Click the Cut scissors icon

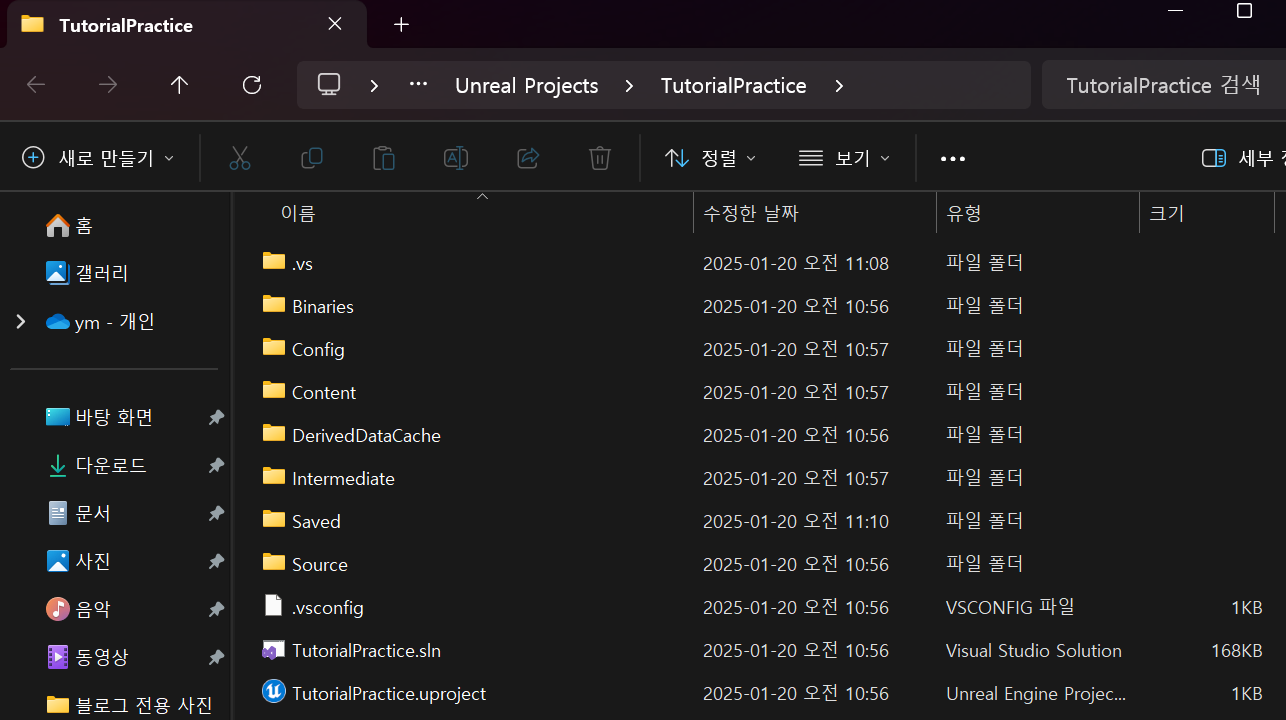pyautogui.click(x=240, y=158)
